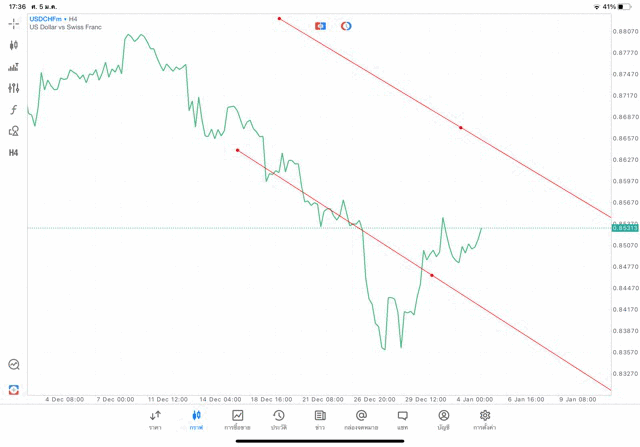Screen dimensions: 640x447
Task: Open the trading chart icon in left sidebar
Action: (14, 365)
